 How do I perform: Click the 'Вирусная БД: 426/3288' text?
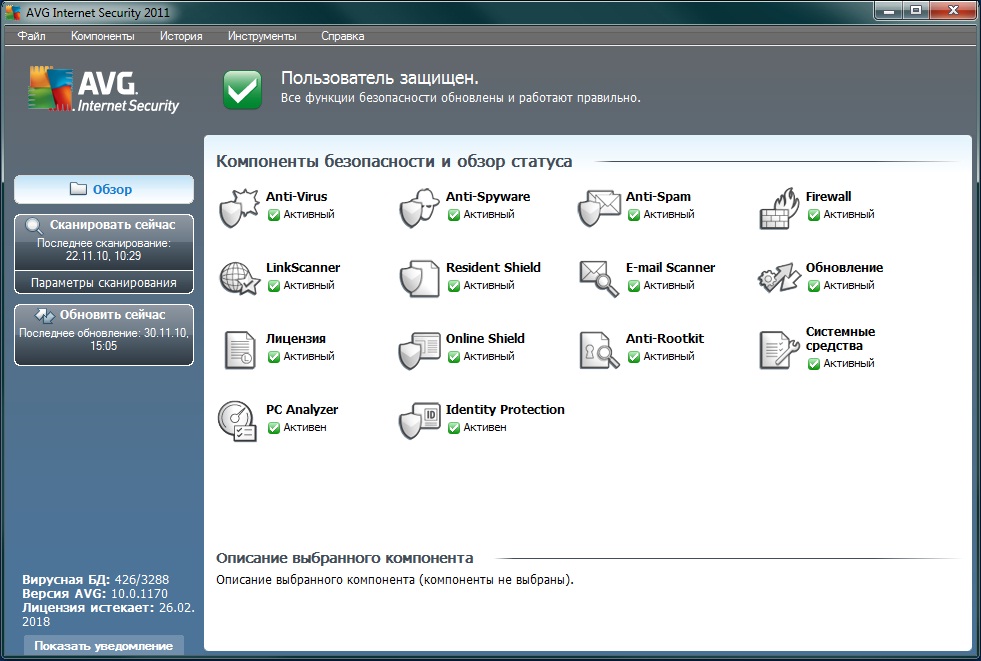[96, 580]
